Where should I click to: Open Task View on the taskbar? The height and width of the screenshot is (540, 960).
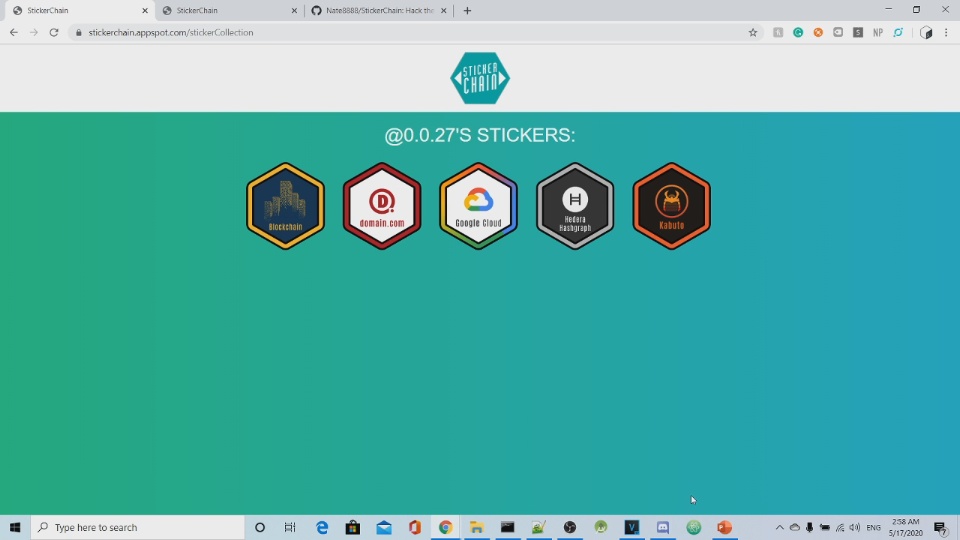(x=290, y=527)
